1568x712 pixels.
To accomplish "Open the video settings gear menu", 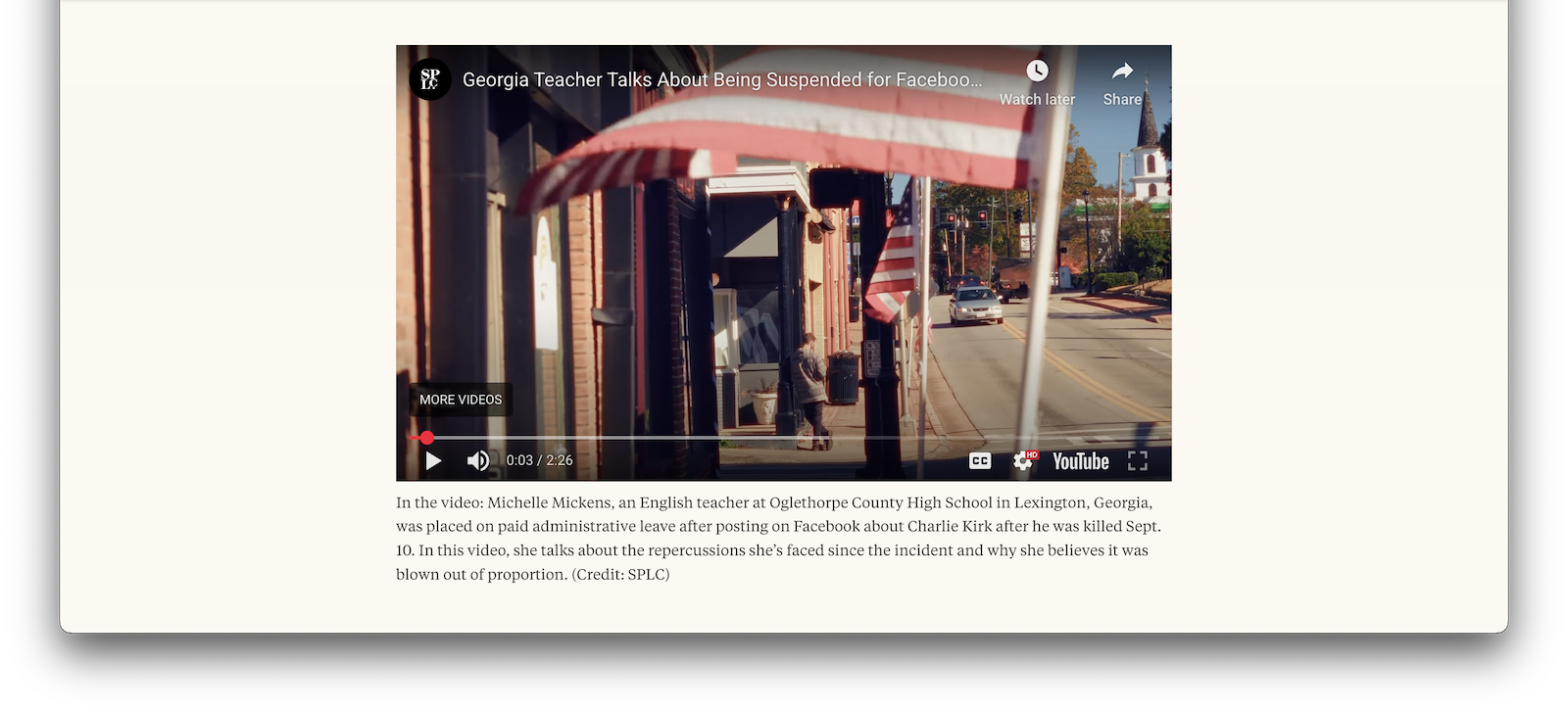I will point(1023,461).
